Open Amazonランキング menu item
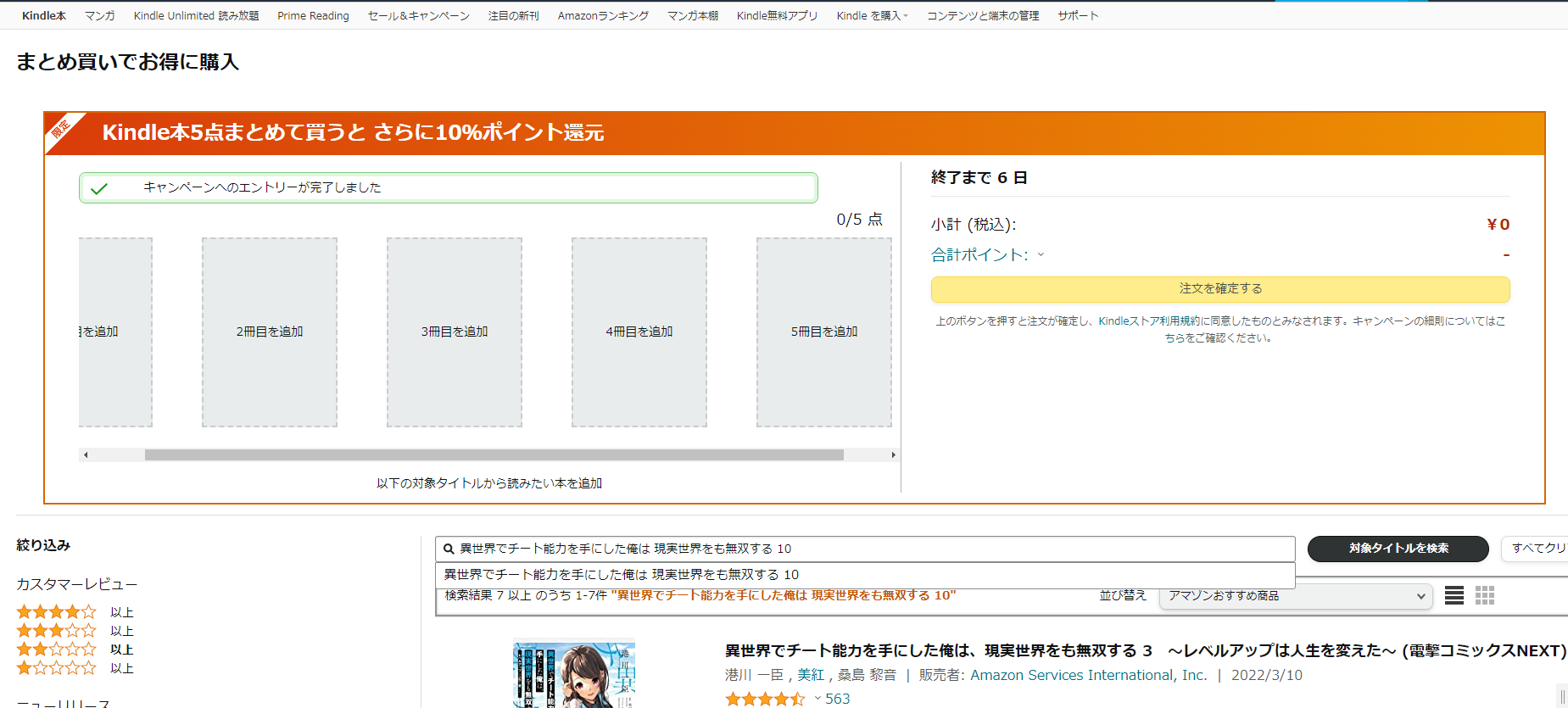This screenshot has width=1568, height=708. [x=603, y=15]
